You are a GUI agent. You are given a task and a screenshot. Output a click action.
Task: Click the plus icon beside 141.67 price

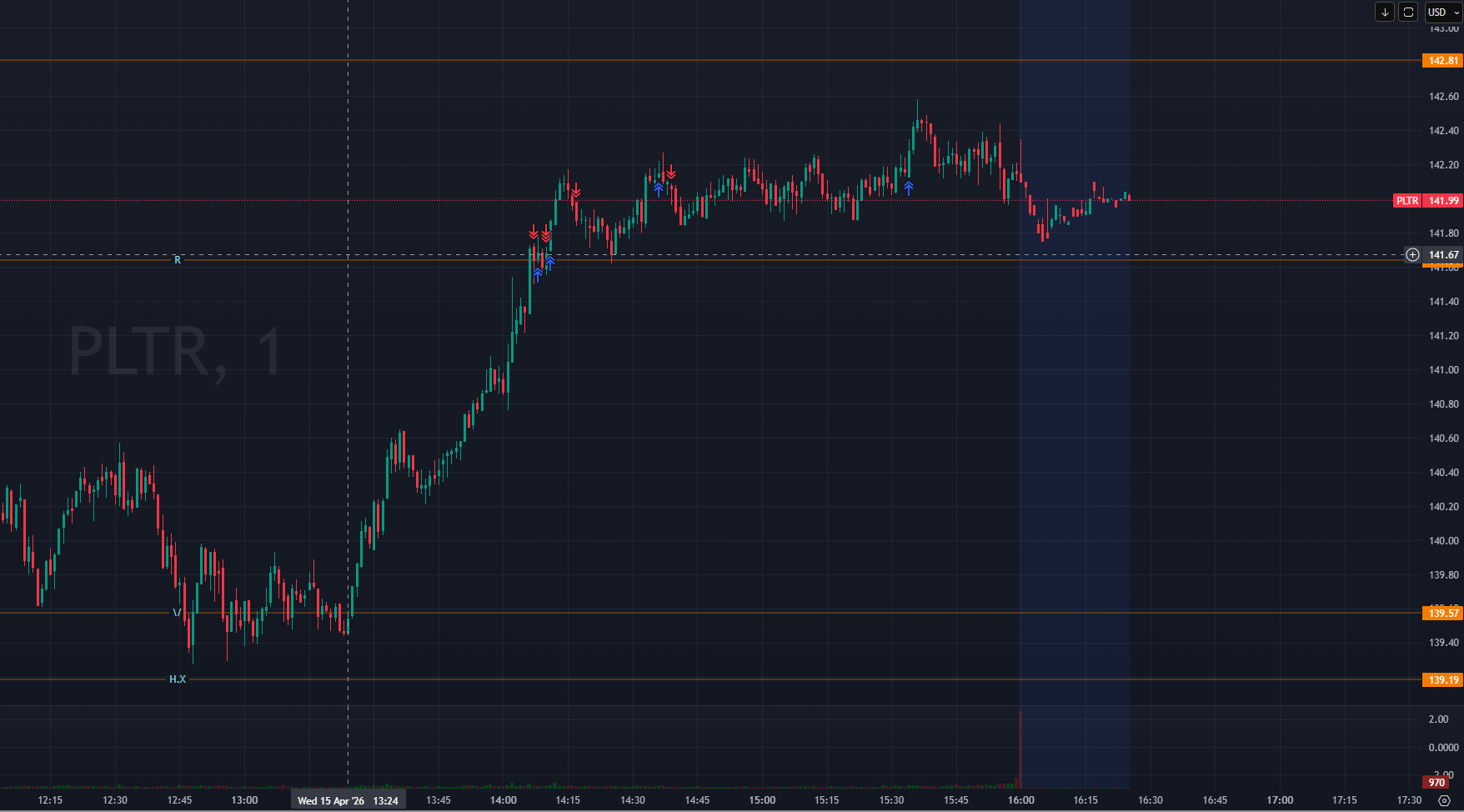click(1412, 255)
